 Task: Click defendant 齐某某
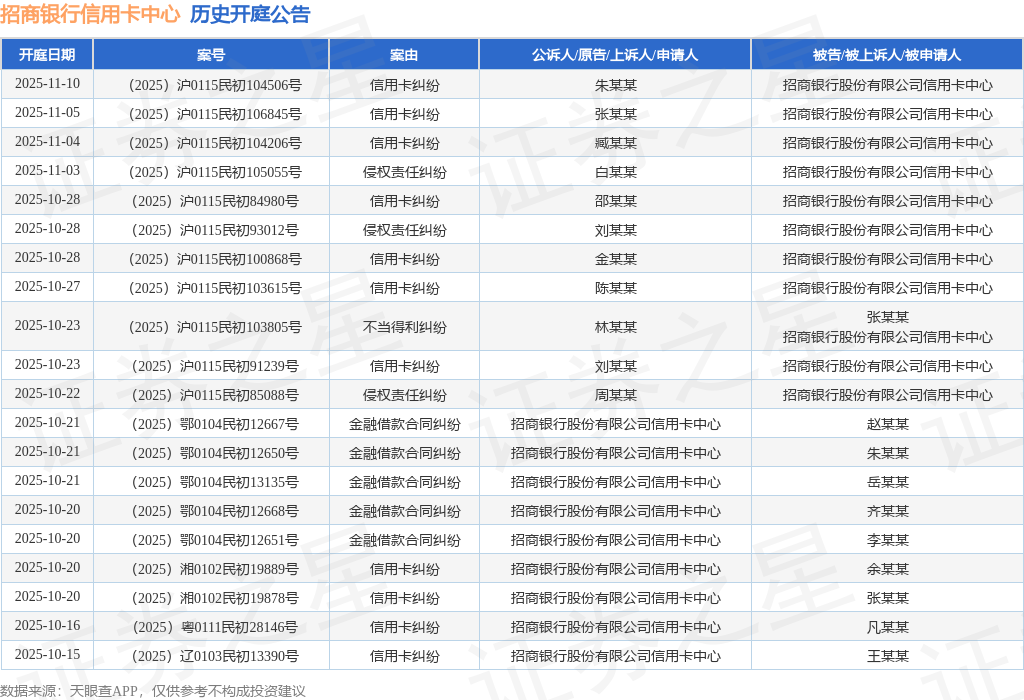pos(888,511)
